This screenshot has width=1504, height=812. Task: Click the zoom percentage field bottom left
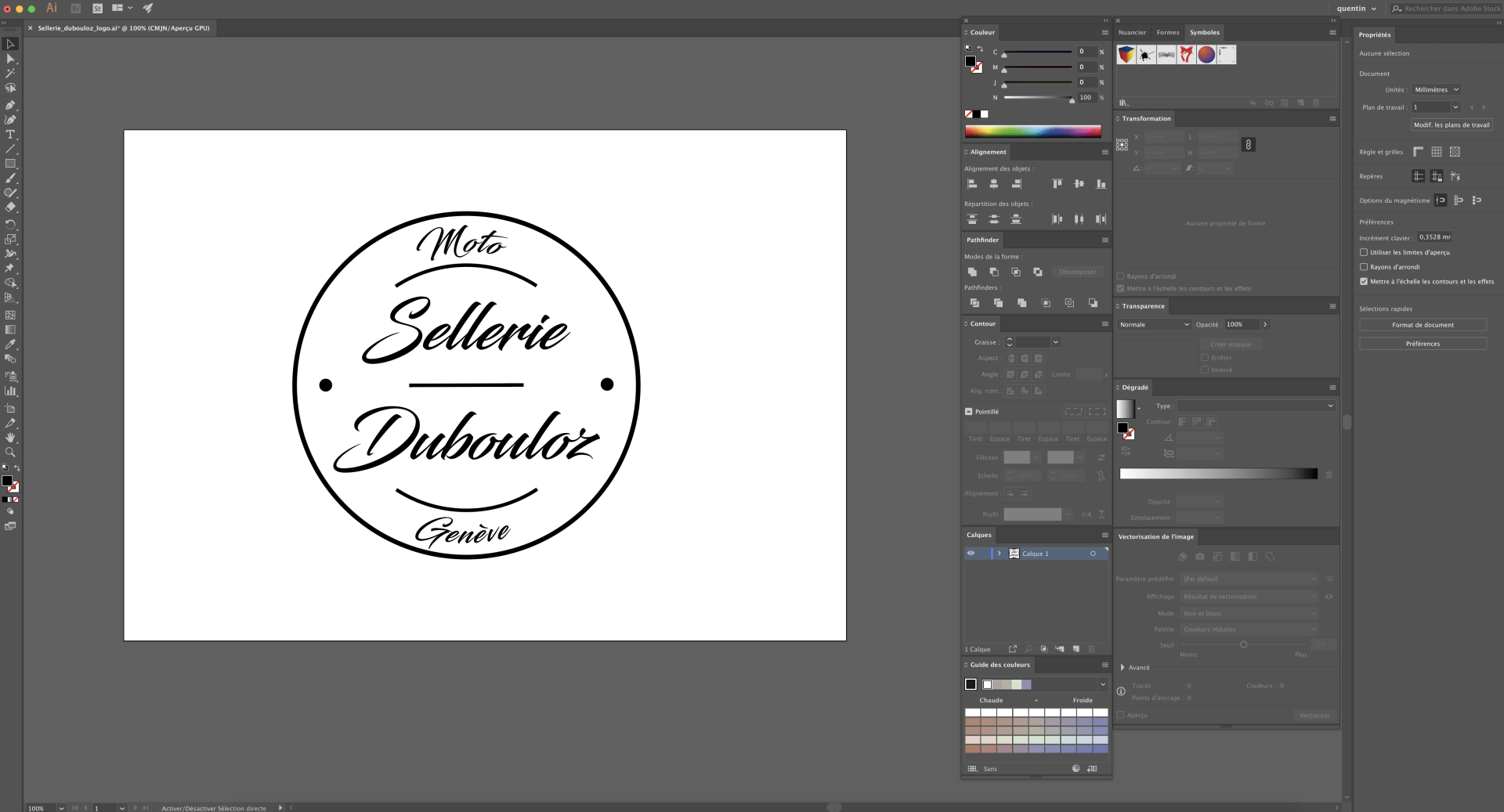37,807
